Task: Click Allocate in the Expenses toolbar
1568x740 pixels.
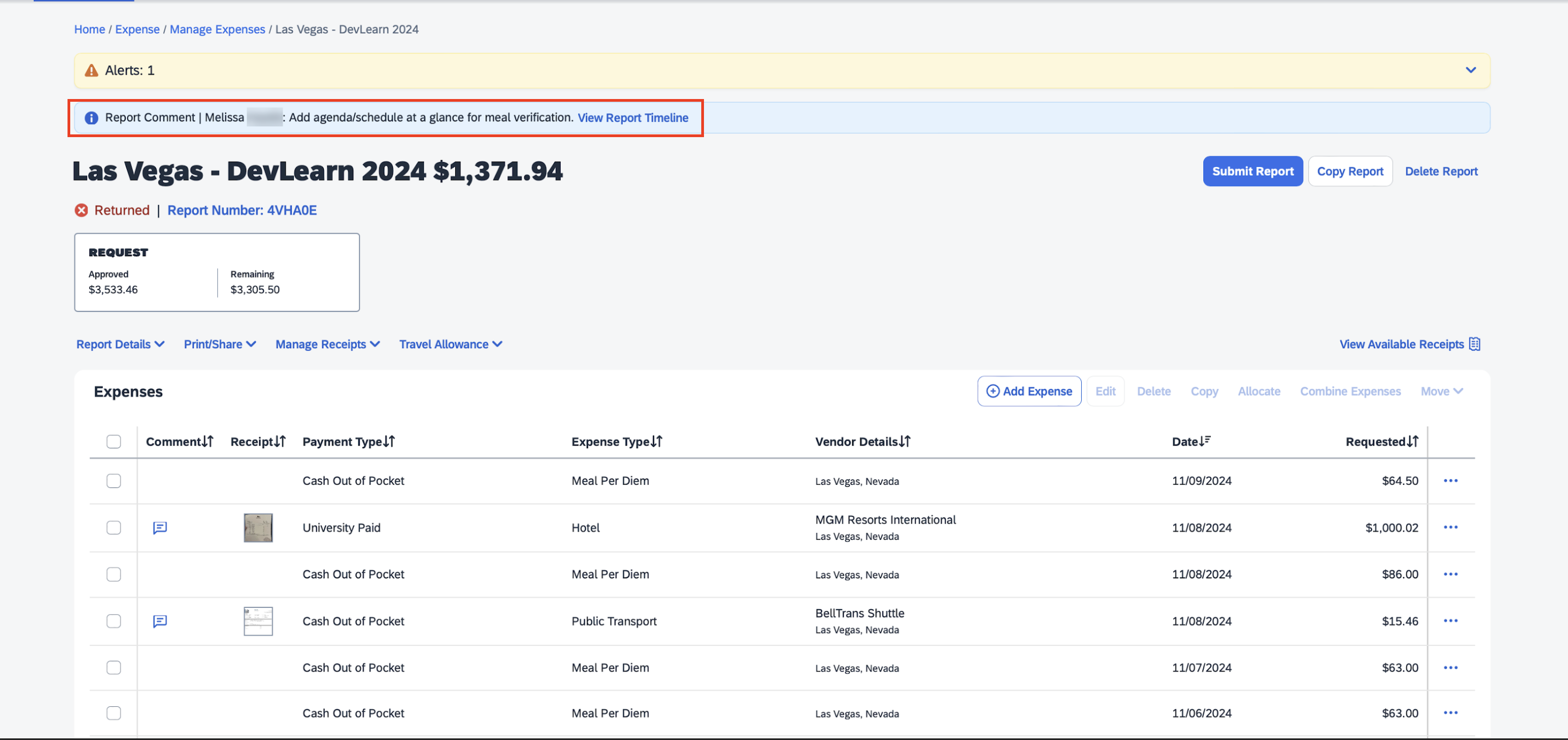Action: point(1259,391)
